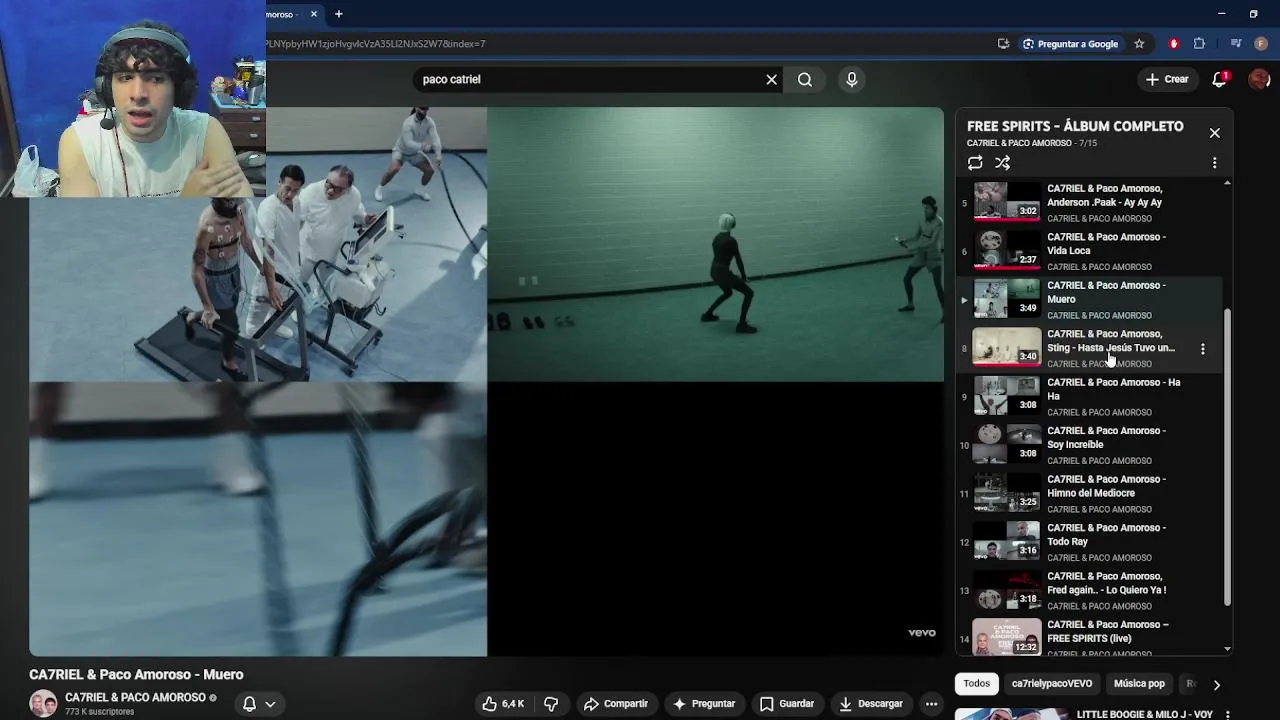Play Ha Ha from playlist

pyautogui.click(x=1090, y=396)
